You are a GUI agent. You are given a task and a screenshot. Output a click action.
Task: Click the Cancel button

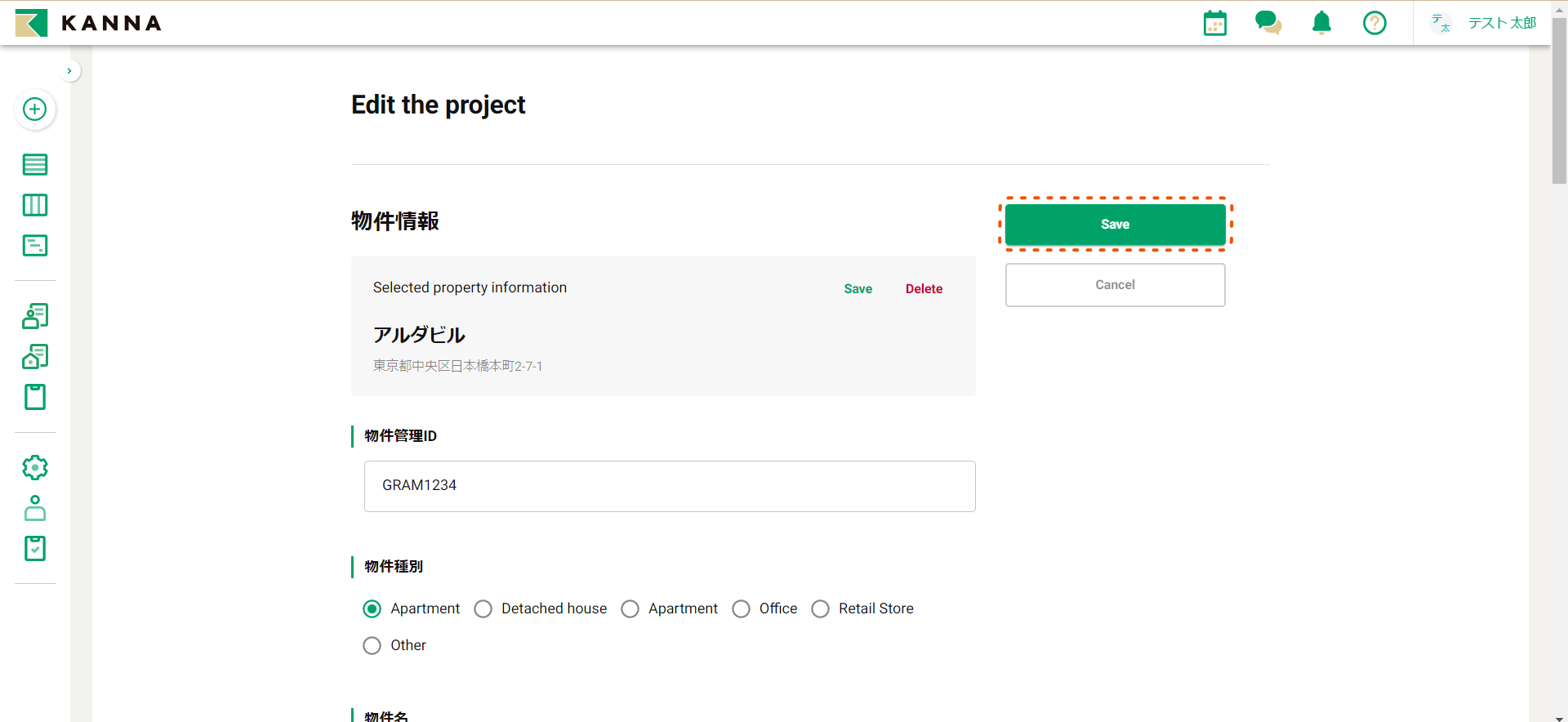pos(1115,285)
